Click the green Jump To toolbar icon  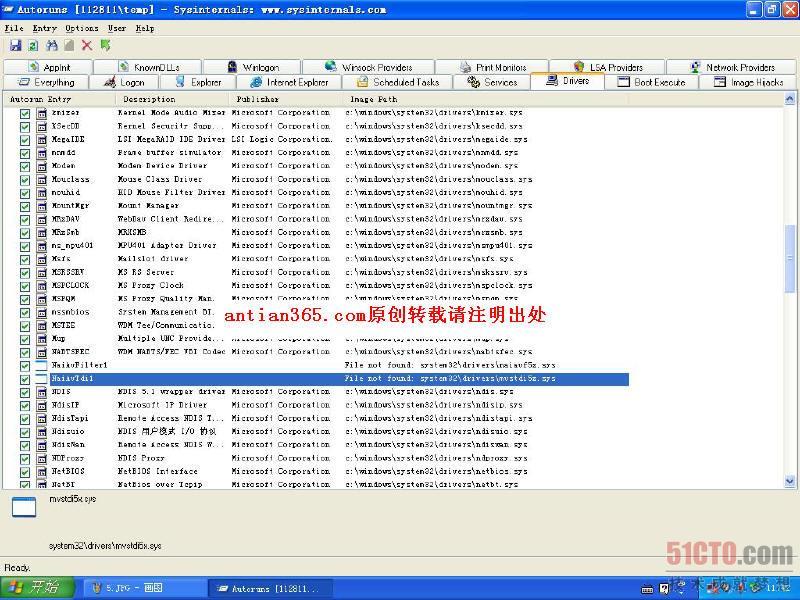click(x=105, y=46)
